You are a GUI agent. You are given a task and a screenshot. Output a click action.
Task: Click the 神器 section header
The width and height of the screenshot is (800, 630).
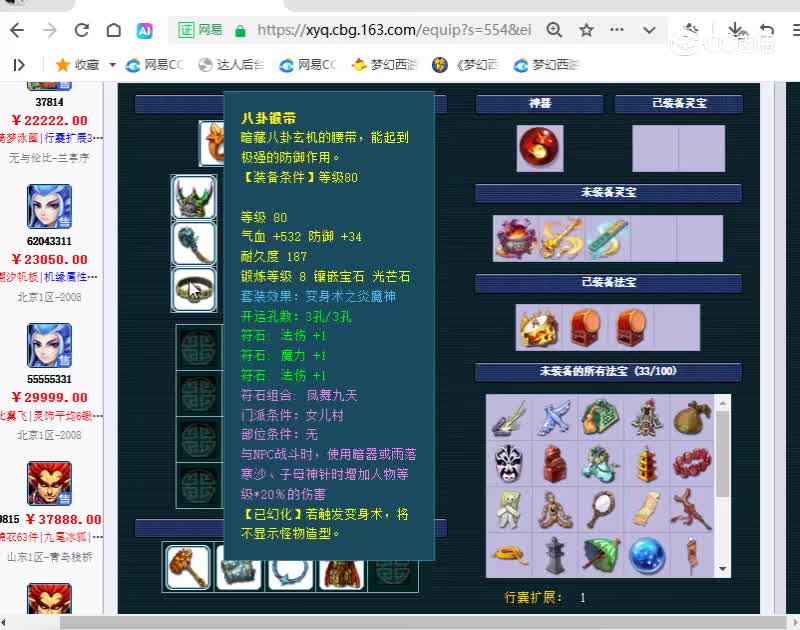[539, 104]
